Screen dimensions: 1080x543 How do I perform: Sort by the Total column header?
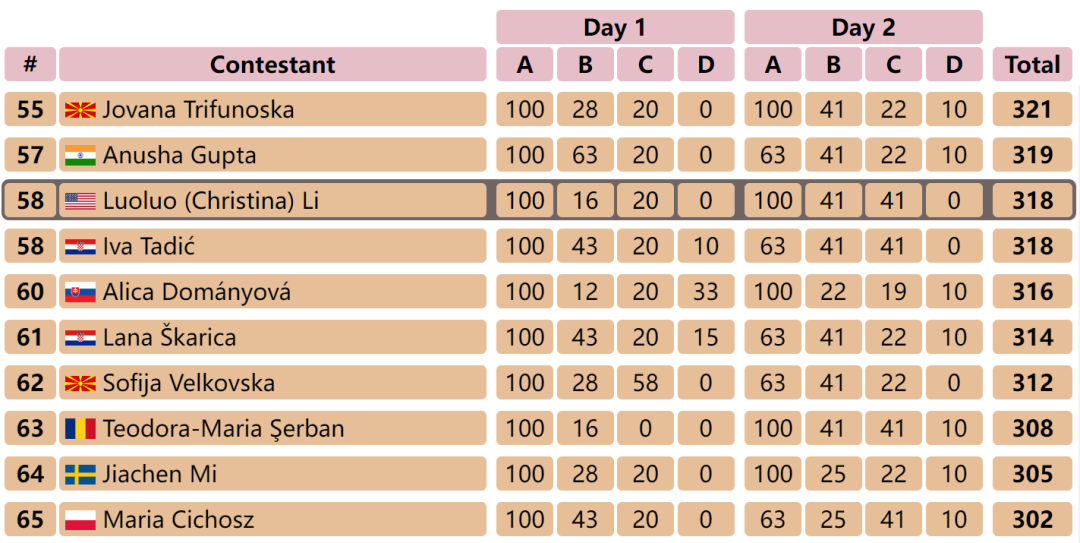1032,65
